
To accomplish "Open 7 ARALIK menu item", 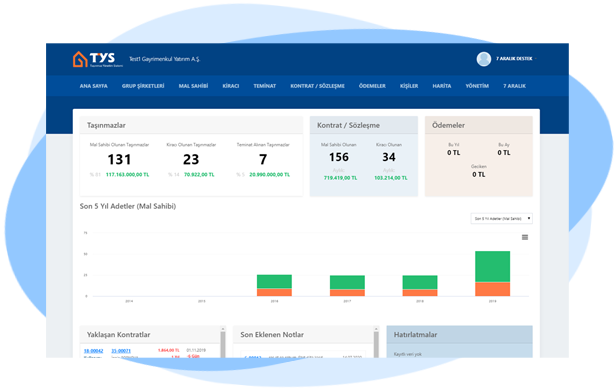I will click(x=515, y=86).
